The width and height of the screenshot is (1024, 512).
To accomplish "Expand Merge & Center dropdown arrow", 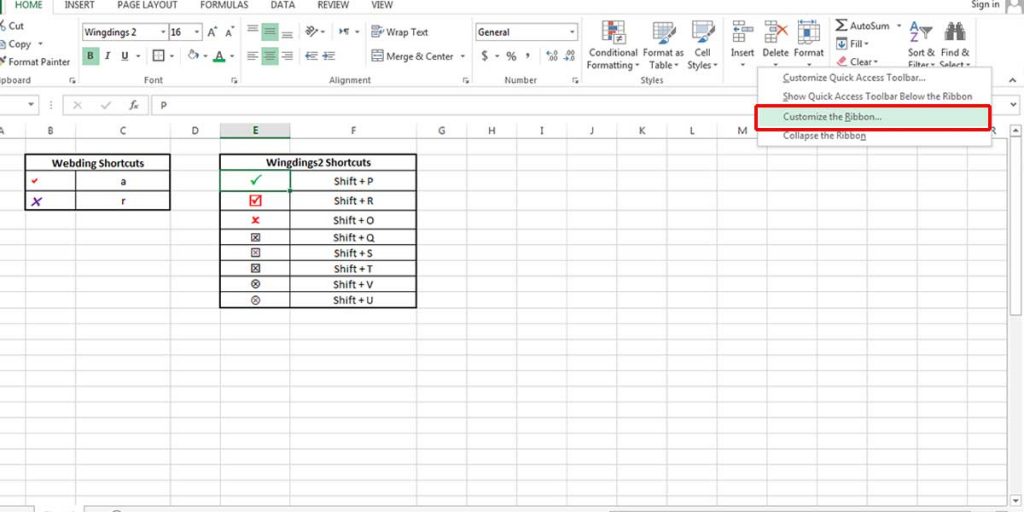I will [463, 56].
